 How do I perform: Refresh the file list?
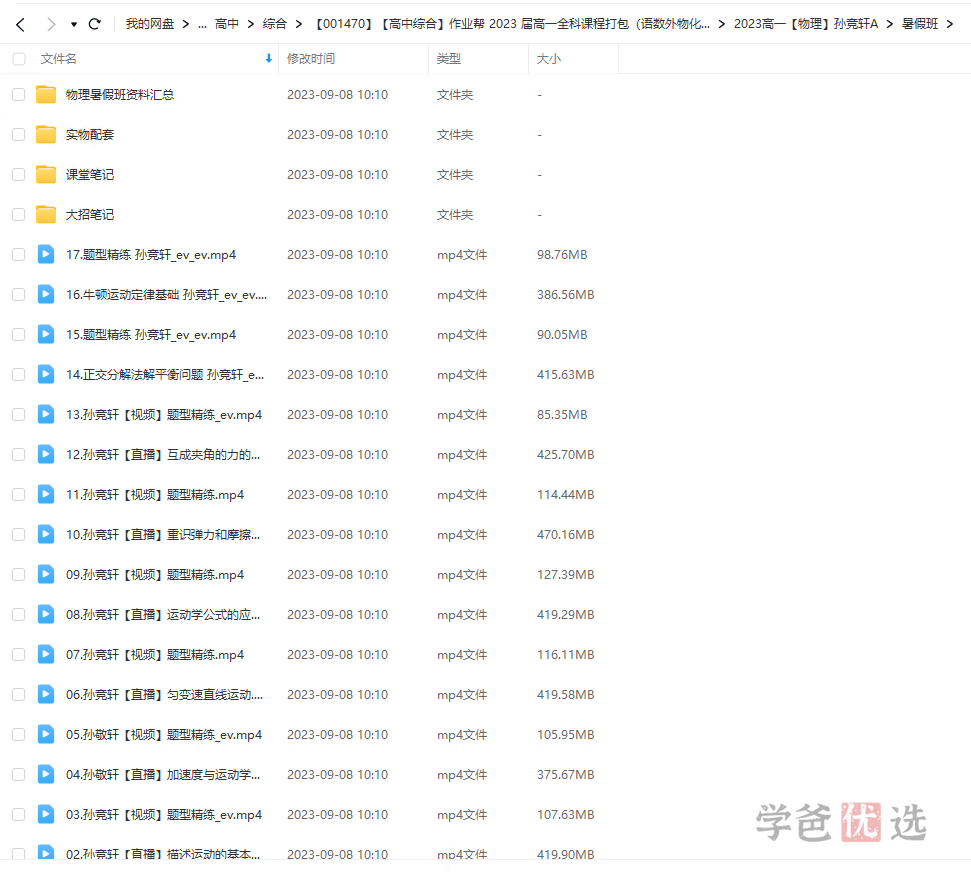[x=95, y=24]
